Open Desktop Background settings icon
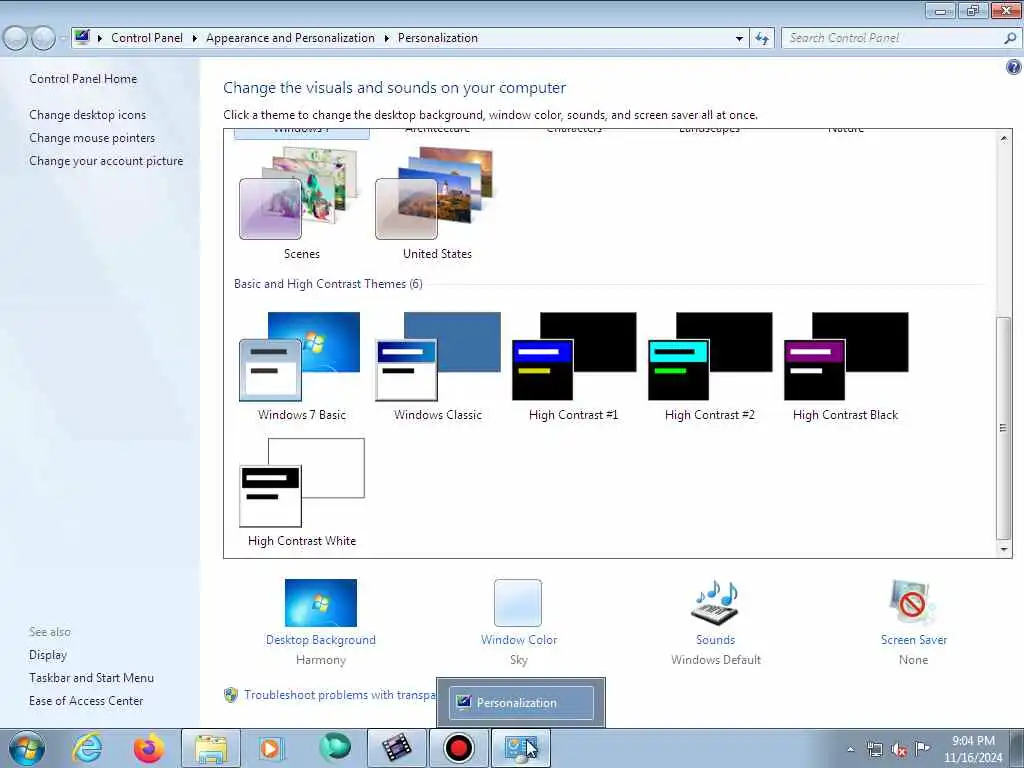Screen dimensions: 1024x768 (x=321, y=603)
